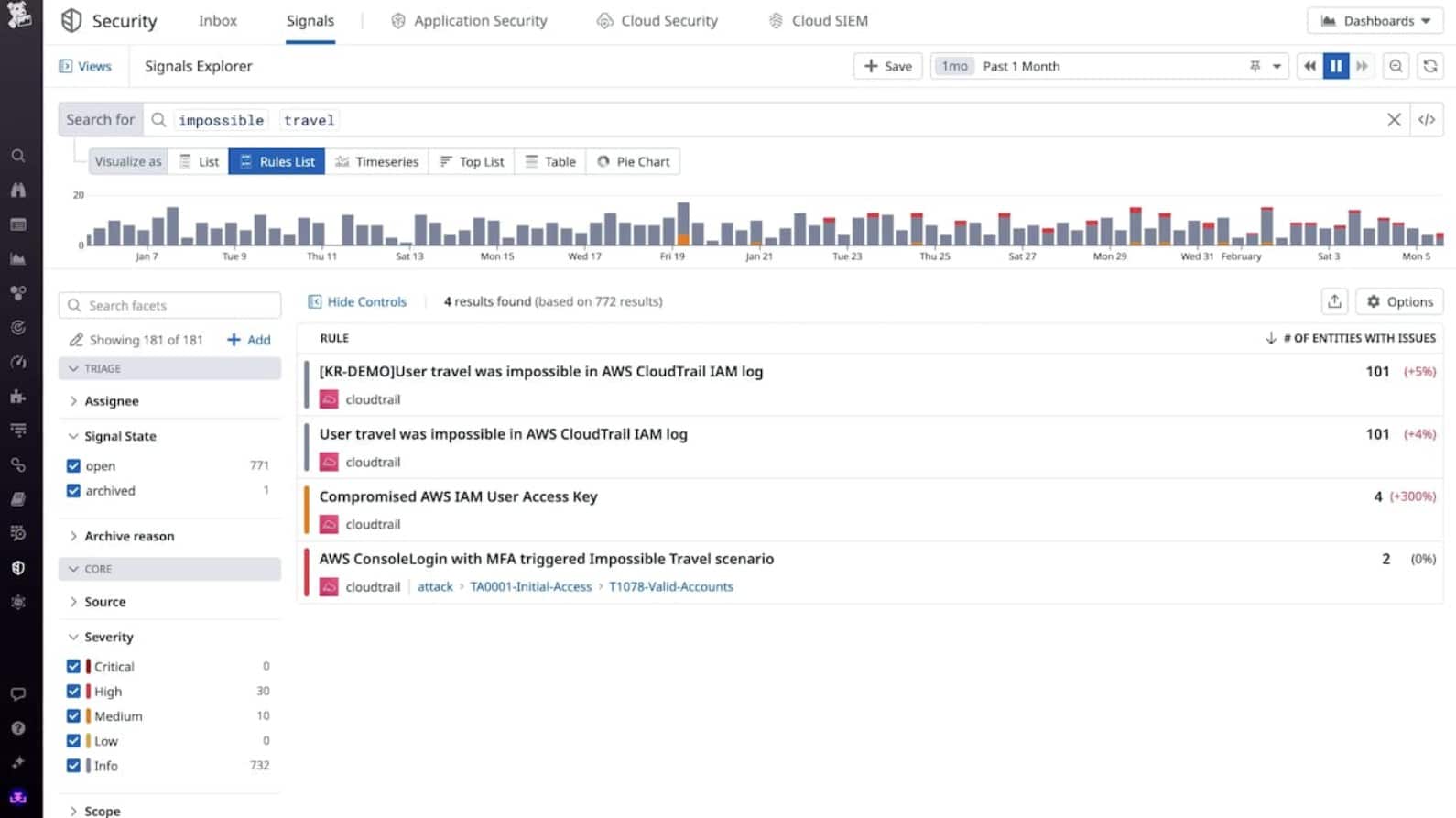This screenshot has height=818, width=1456.
Task: Switch to the Inbox tab
Action: [218, 20]
